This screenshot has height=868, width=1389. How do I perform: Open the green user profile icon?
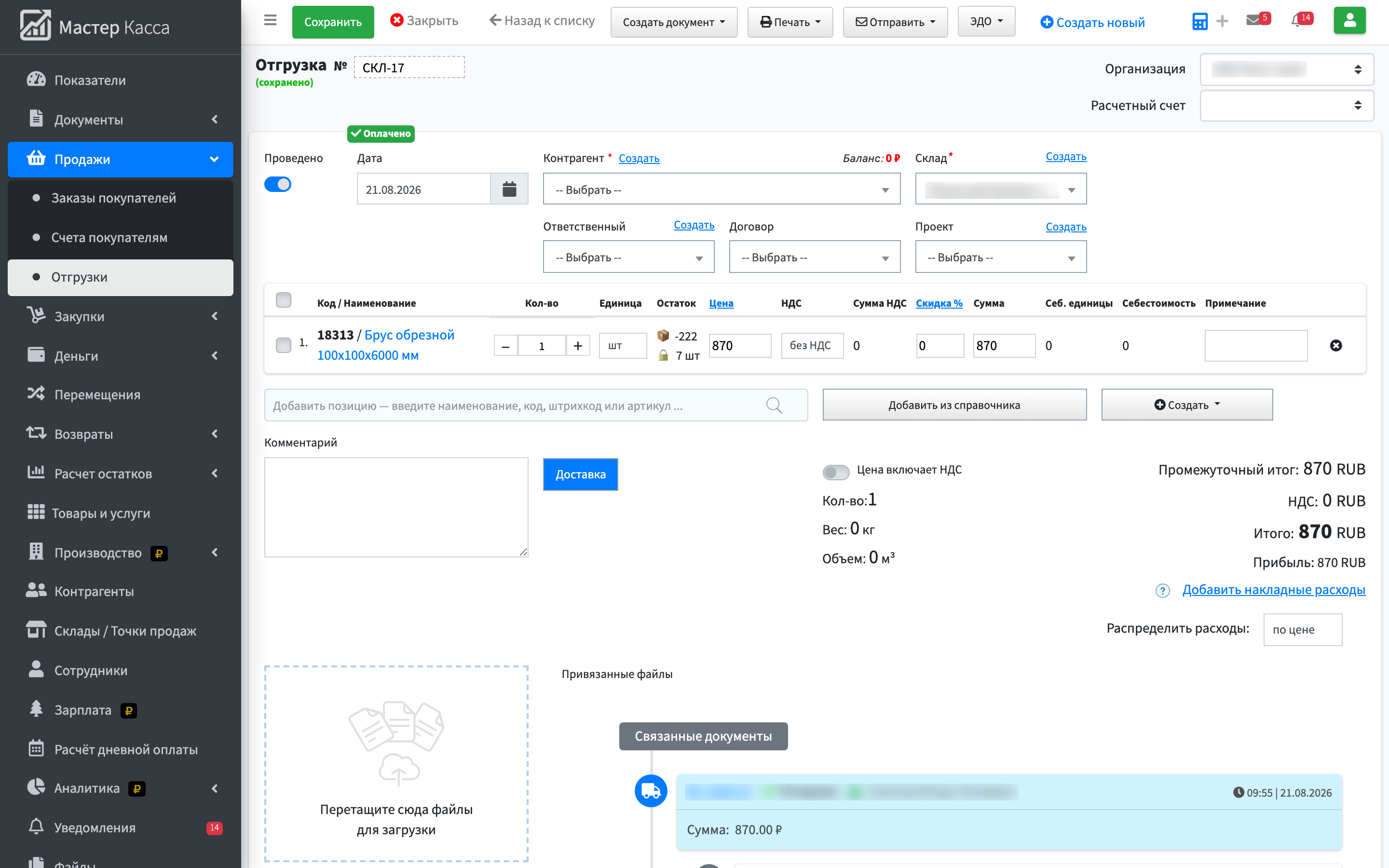pos(1349,21)
